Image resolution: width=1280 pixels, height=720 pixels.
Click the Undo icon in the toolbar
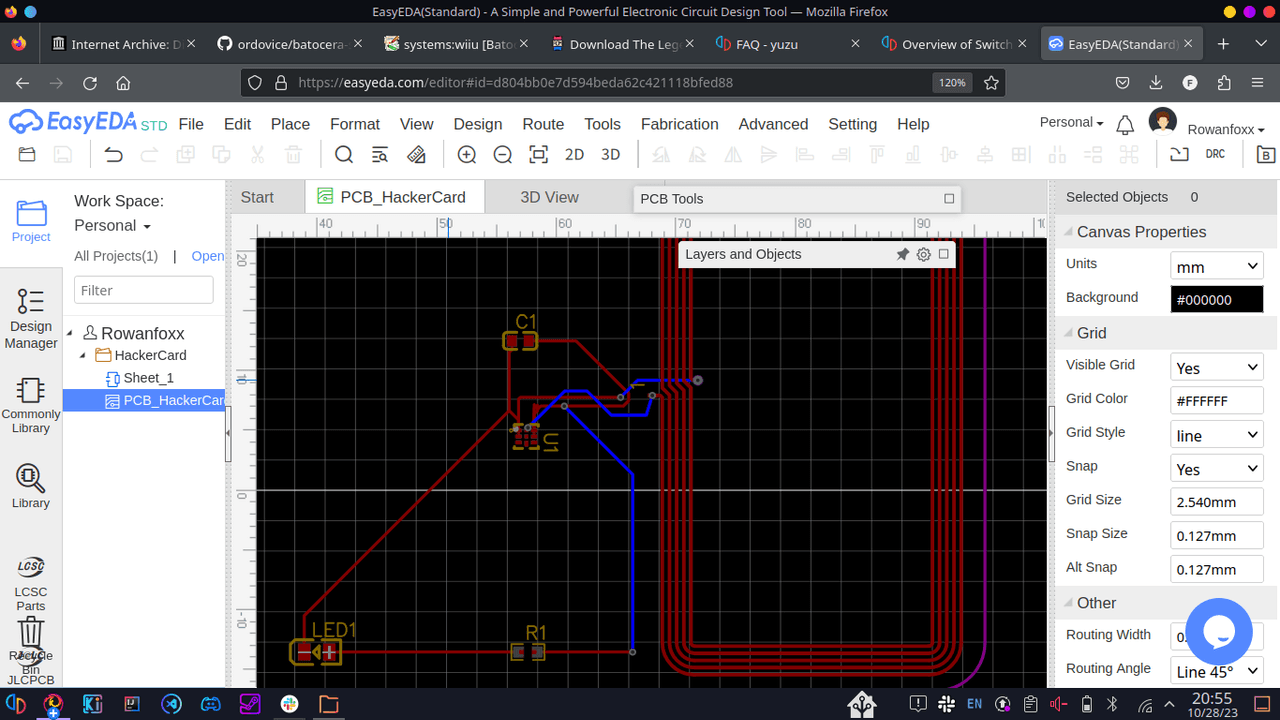[113, 155]
